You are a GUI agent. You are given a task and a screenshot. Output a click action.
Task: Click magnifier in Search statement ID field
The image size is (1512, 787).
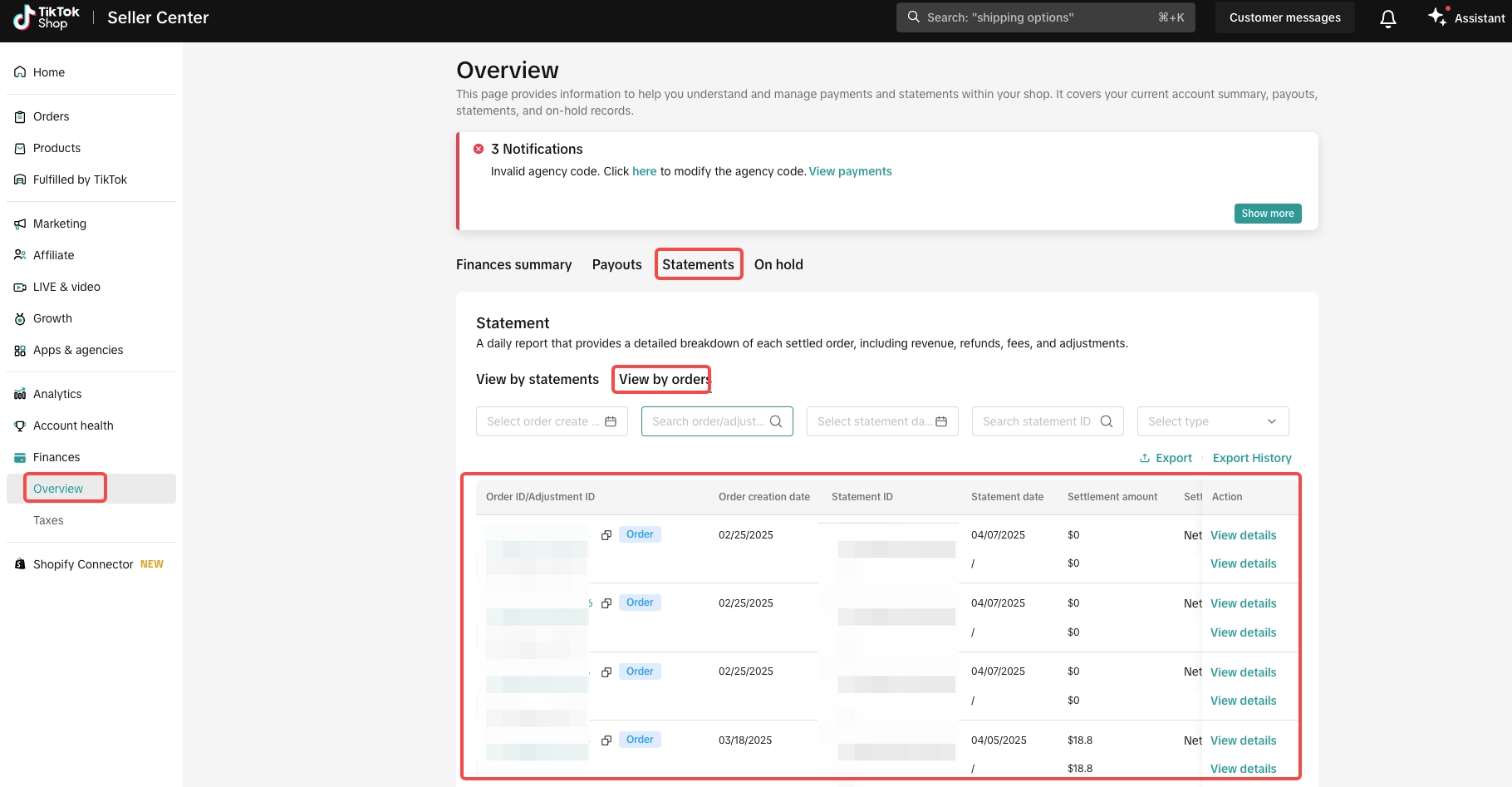[1107, 421]
